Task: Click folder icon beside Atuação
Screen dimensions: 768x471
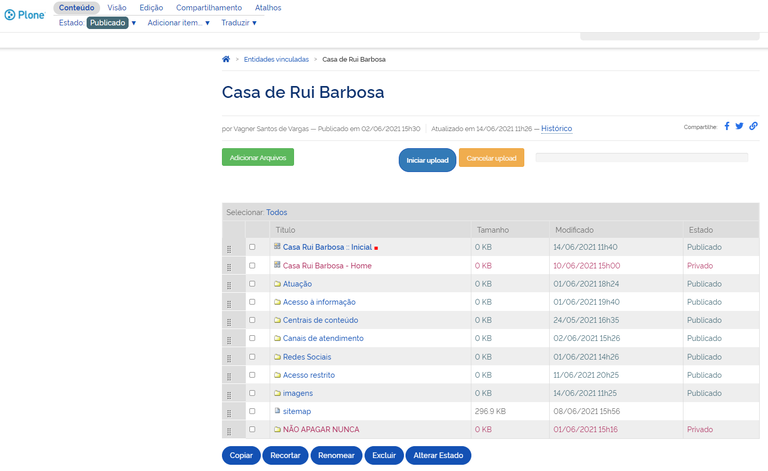Action: (277, 284)
